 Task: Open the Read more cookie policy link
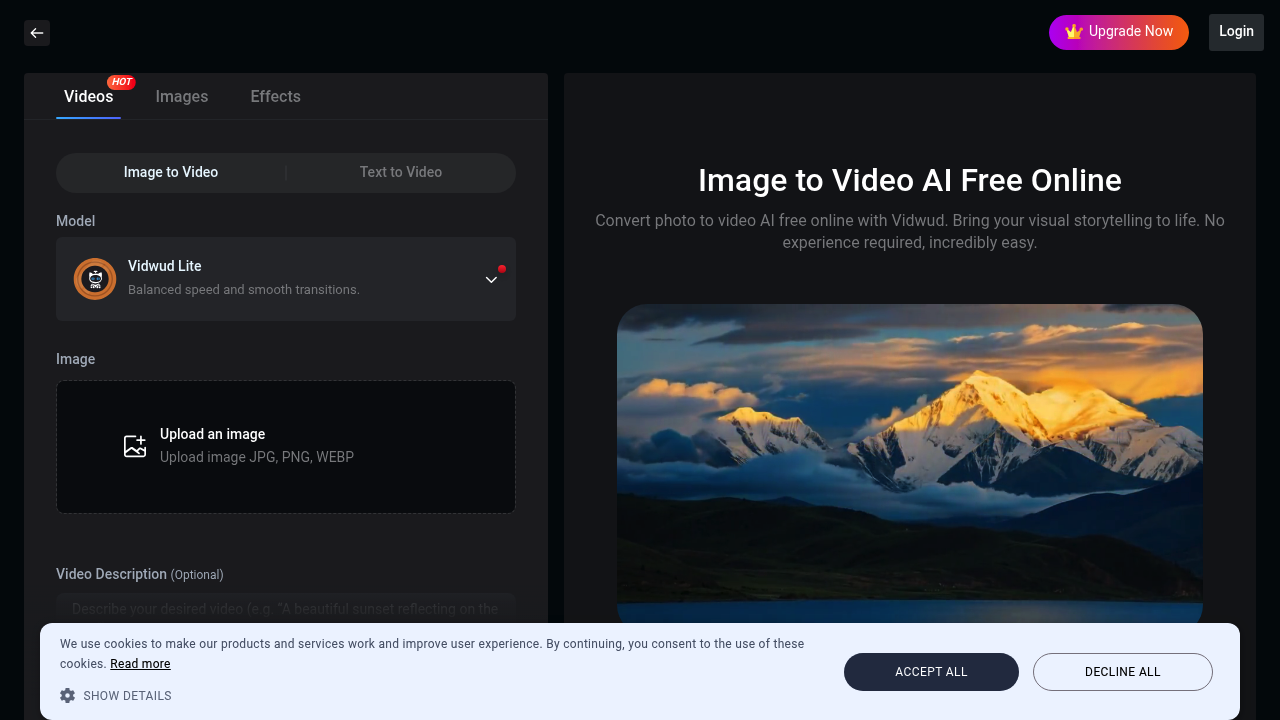(x=140, y=663)
